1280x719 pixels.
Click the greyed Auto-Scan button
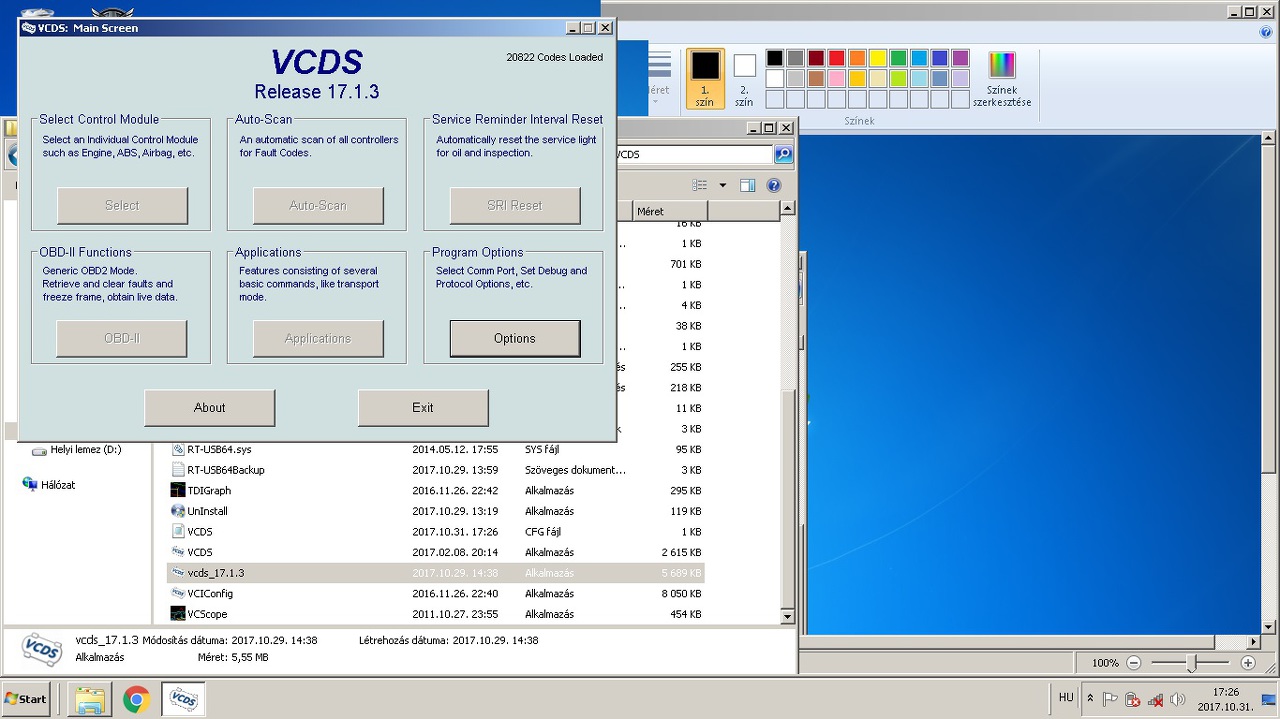(x=318, y=205)
